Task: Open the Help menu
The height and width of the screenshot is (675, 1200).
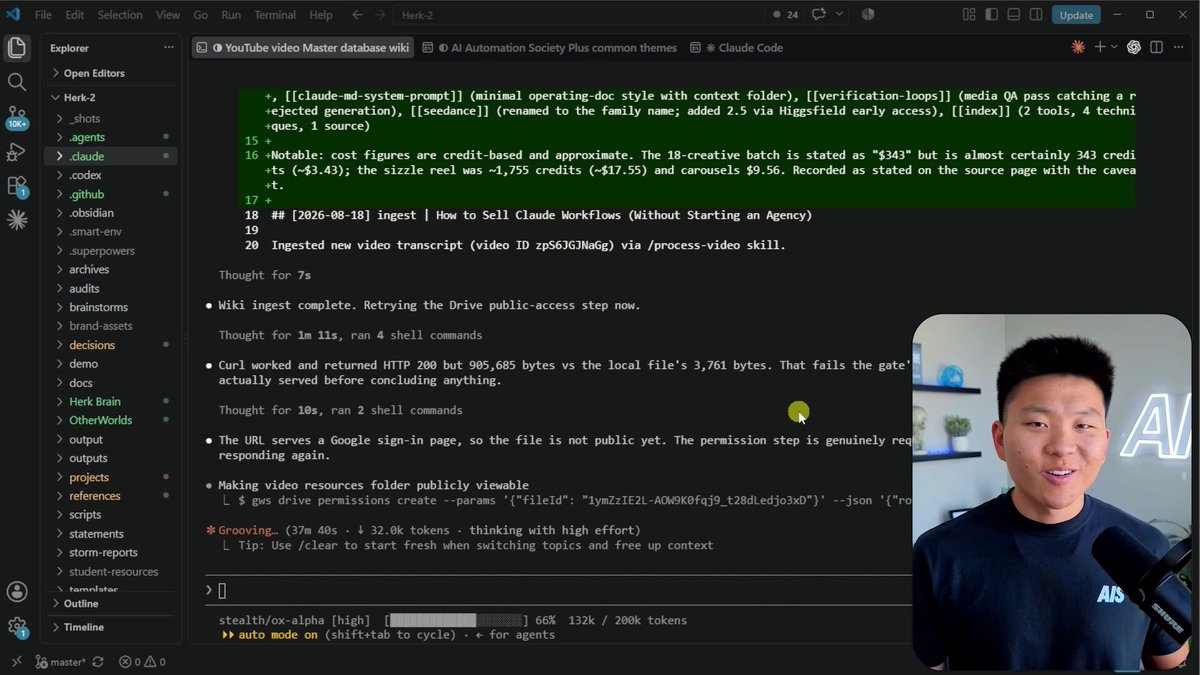Action: click(321, 15)
